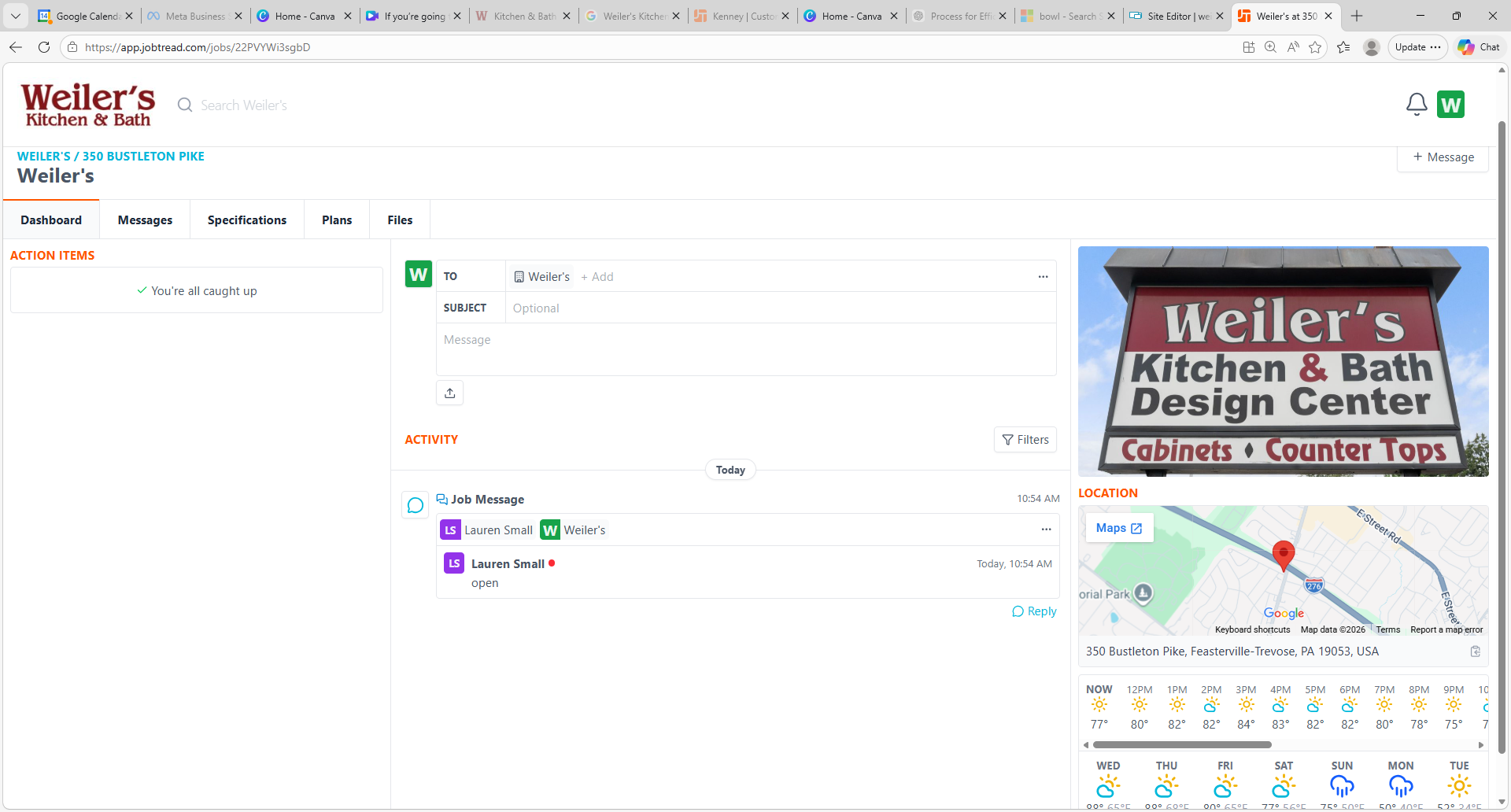
Task: Open the browser favorites list icon
Action: pyautogui.click(x=1343, y=47)
